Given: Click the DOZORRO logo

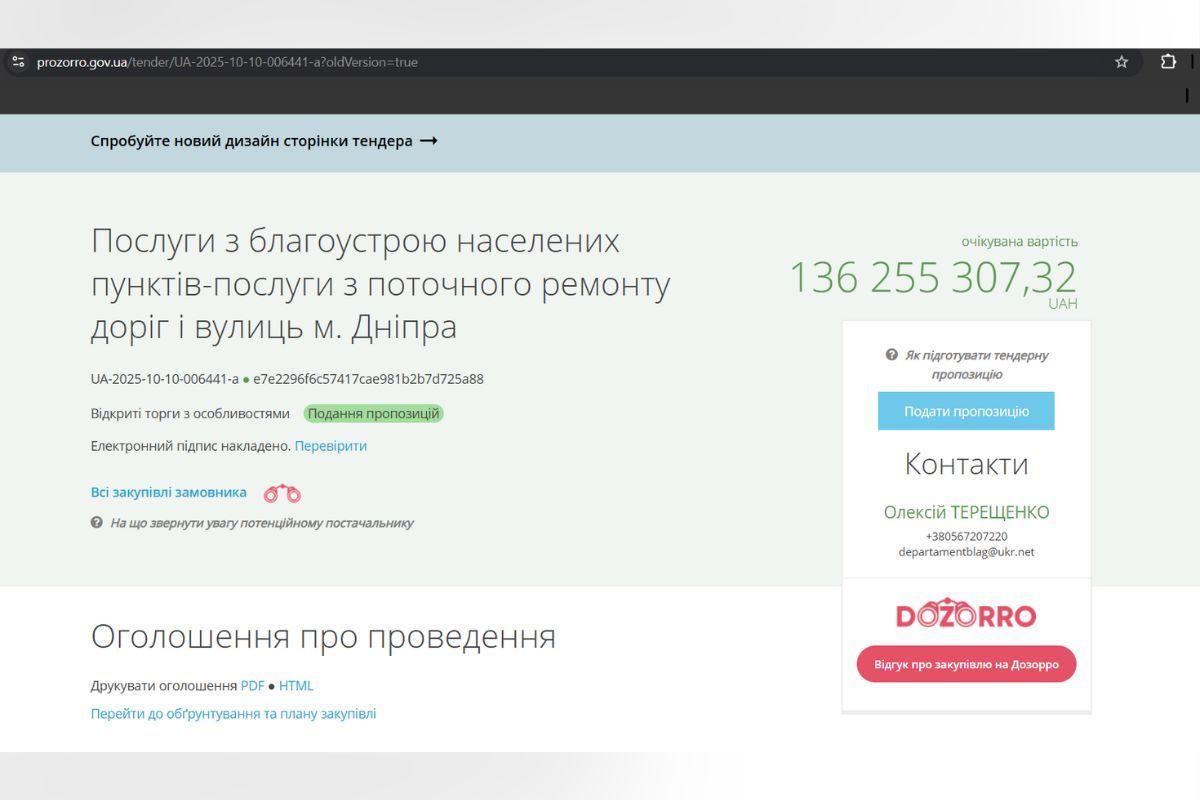Looking at the screenshot, I should (x=965, y=614).
